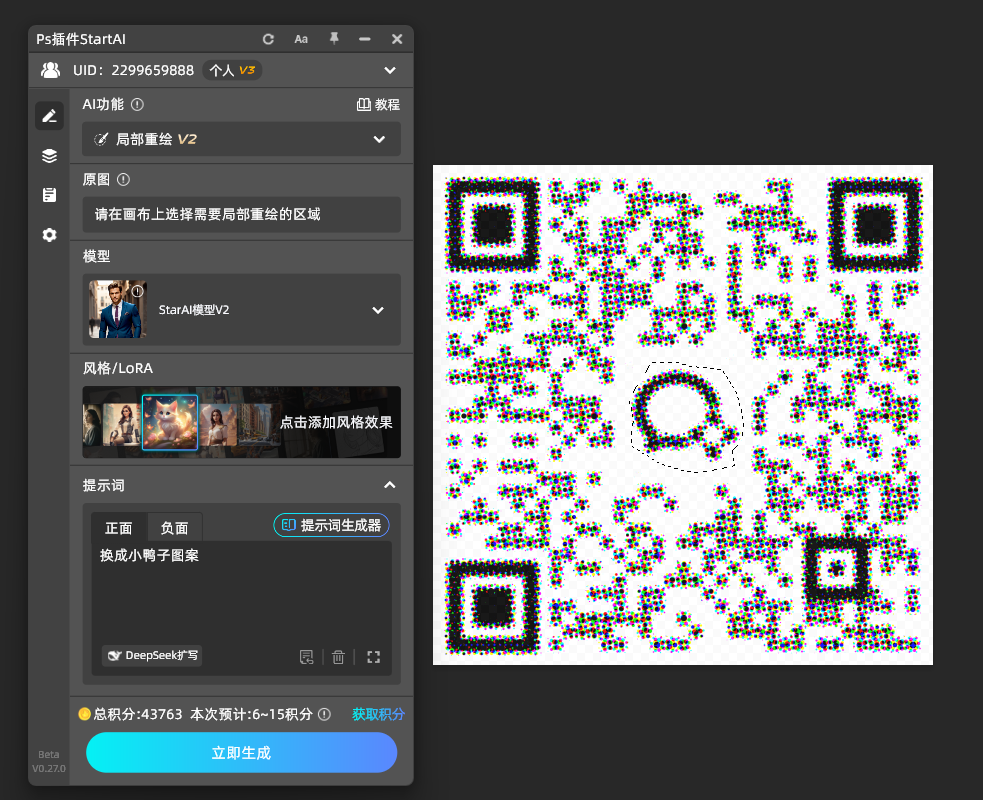The width and height of the screenshot is (983, 800).
Task: Click the 总积分:43763 text
Action: pyautogui.click(x=138, y=714)
